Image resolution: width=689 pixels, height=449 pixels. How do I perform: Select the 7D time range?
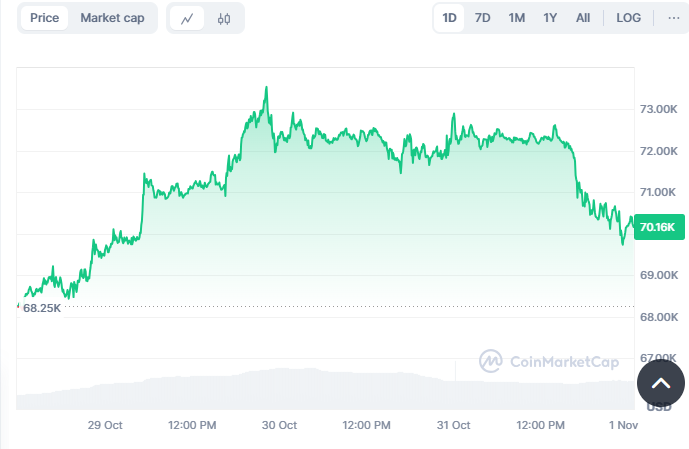click(483, 18)
